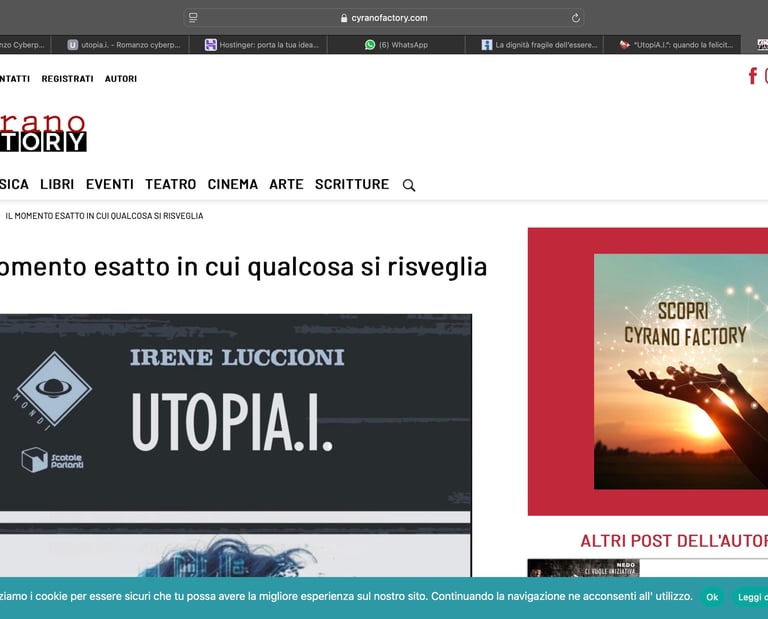Screen dimensions: 768x619
Task: Click the Cyrano Factory logo
Action: tap(43, 132)
